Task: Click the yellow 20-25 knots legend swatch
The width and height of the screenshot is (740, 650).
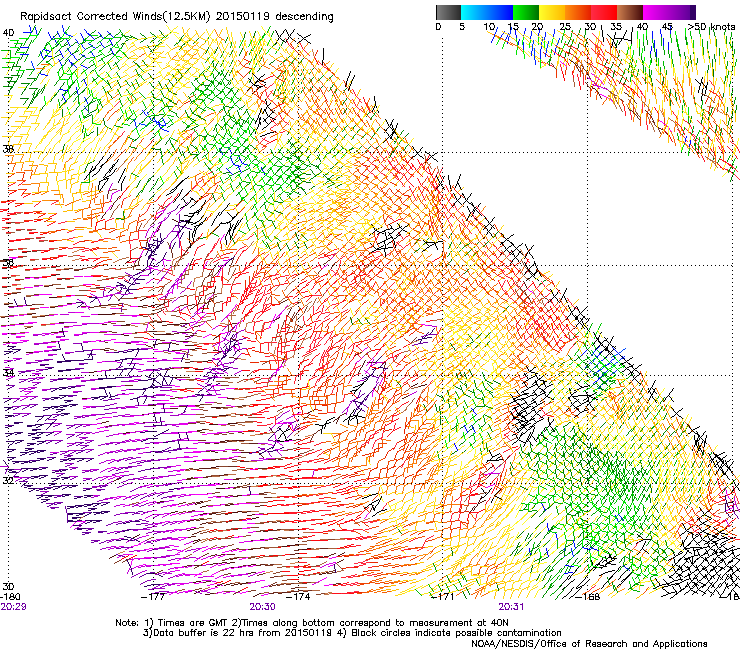Action: tap(552, 12)
